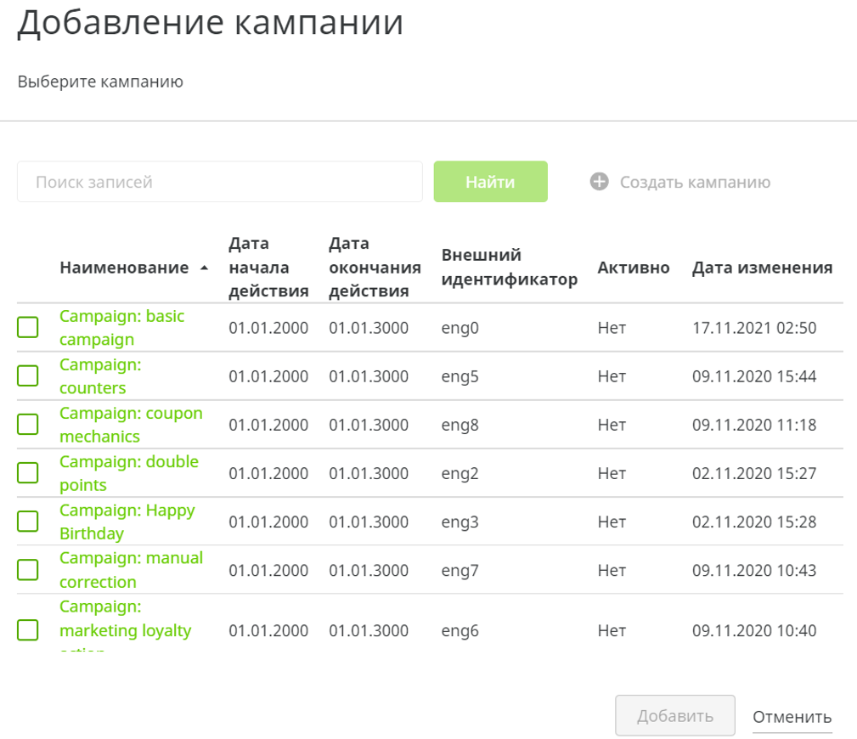Focus the Поиск записей search field
857x739 pixels.
click(x=220, y=182)
